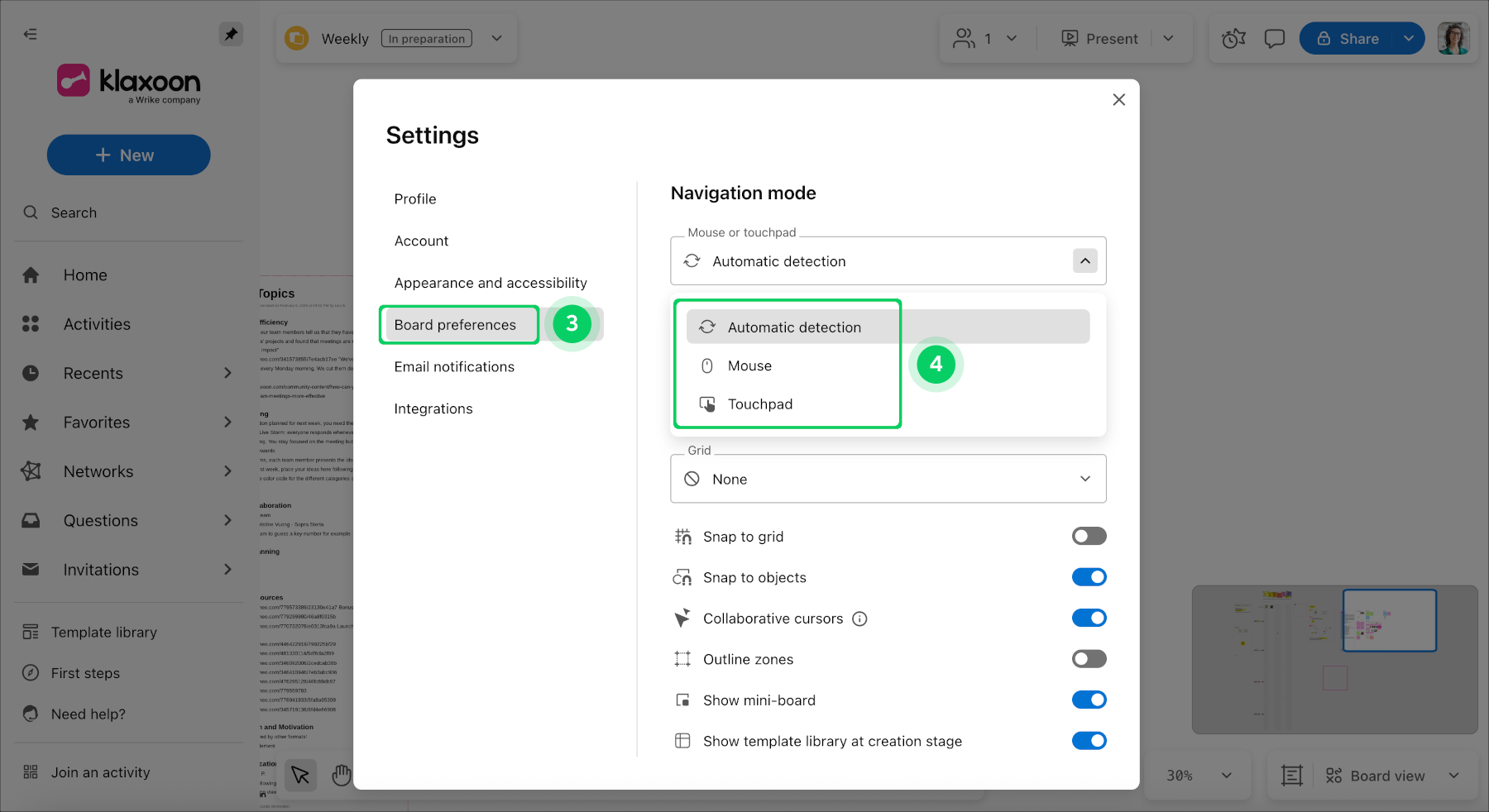Screen dimensions: 1489x812
Task: Open the Template library from the sidebar
Action: pyautogui.click(x=103, y=632)
